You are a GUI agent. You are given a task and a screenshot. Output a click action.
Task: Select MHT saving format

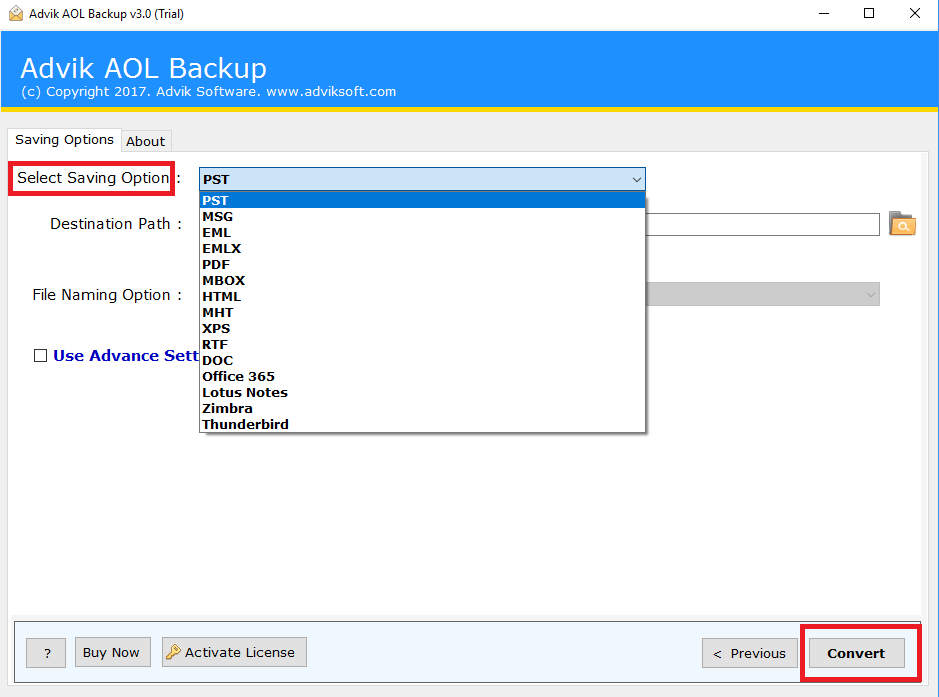point(422,313)
